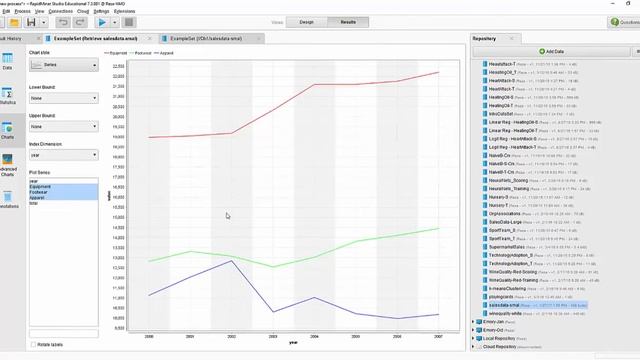Open the Connections menu
Image resolution: width=640 pixels, height=360 pixels.
tap(60, 11)
